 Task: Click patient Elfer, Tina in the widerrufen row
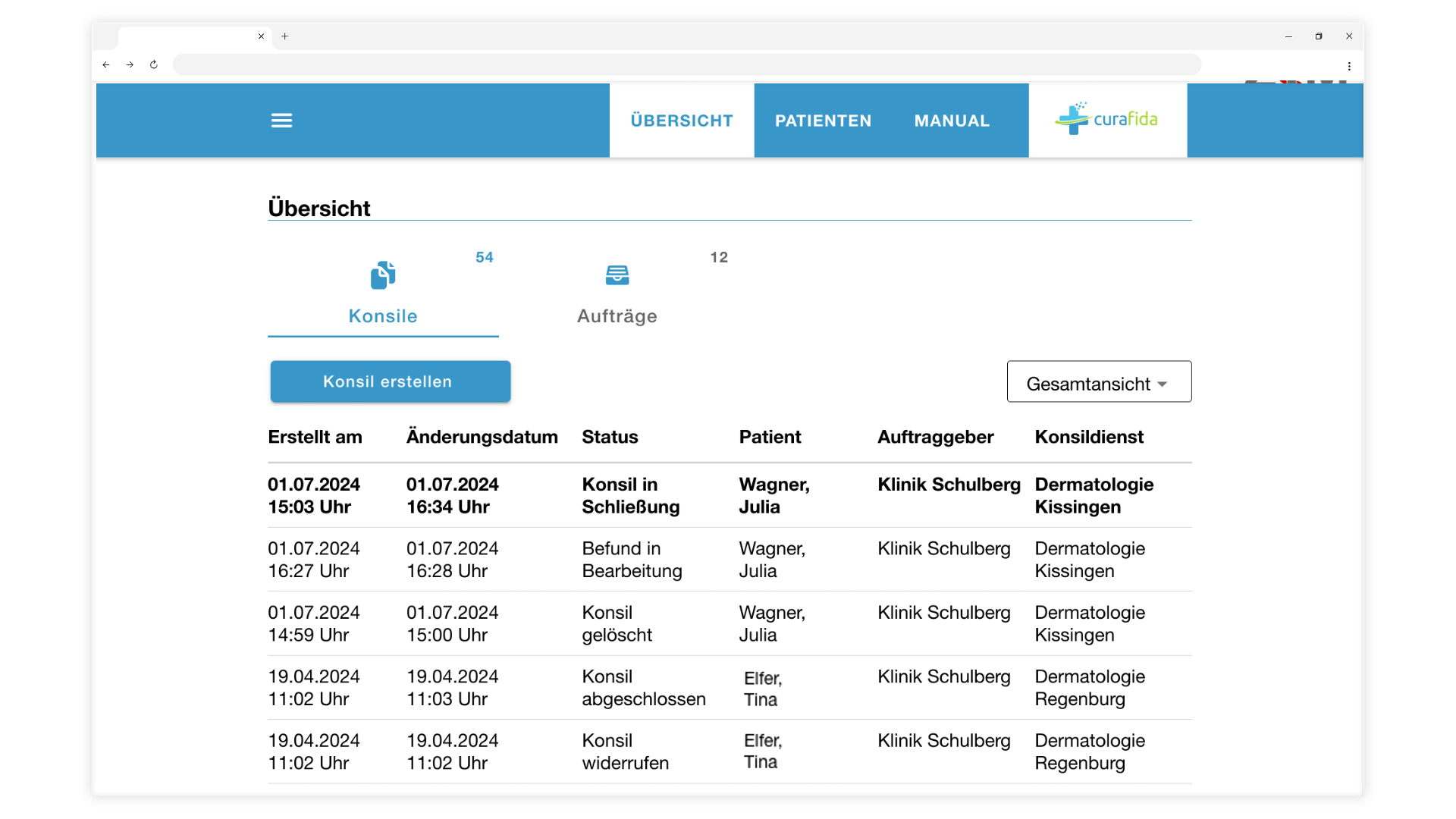point(763,752)
